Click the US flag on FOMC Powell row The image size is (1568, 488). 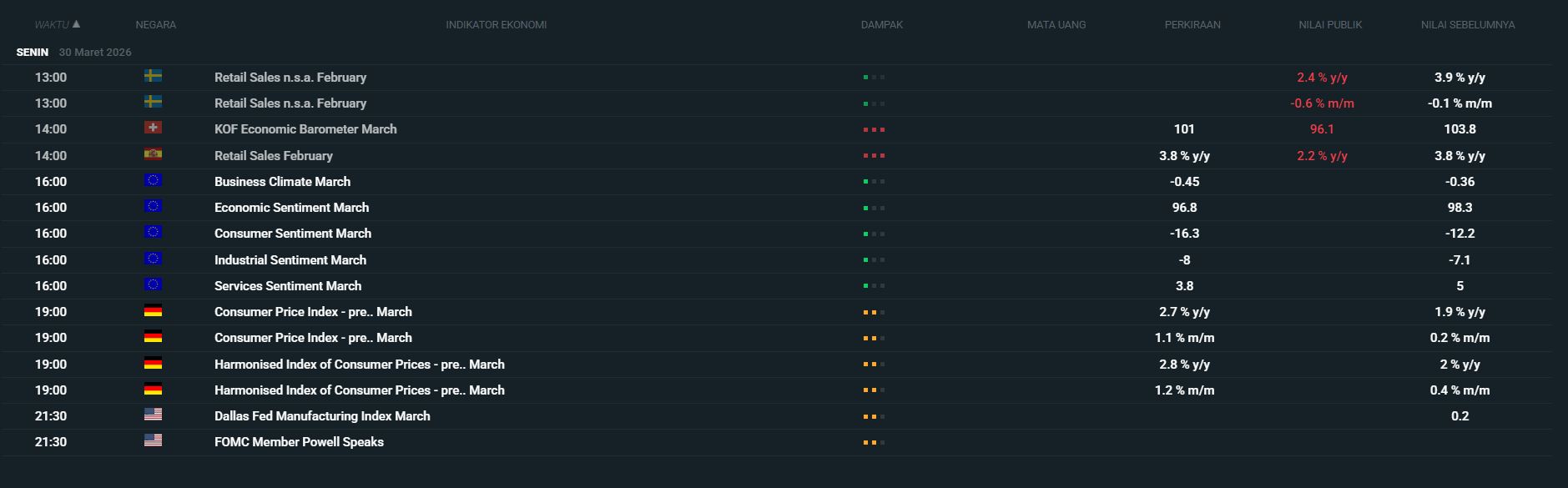(153, 440)
